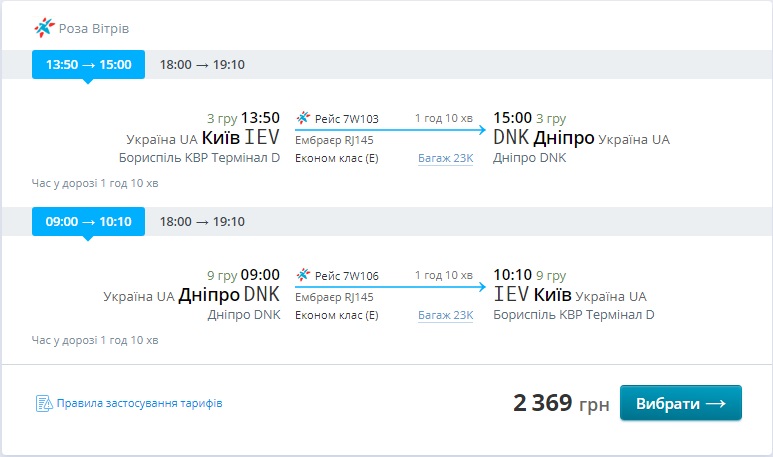Image resolution: width=773 pixels, height=457 pixels.
Task: Click the airline icon next to Рейс 7W106
Action: point(303,275)
